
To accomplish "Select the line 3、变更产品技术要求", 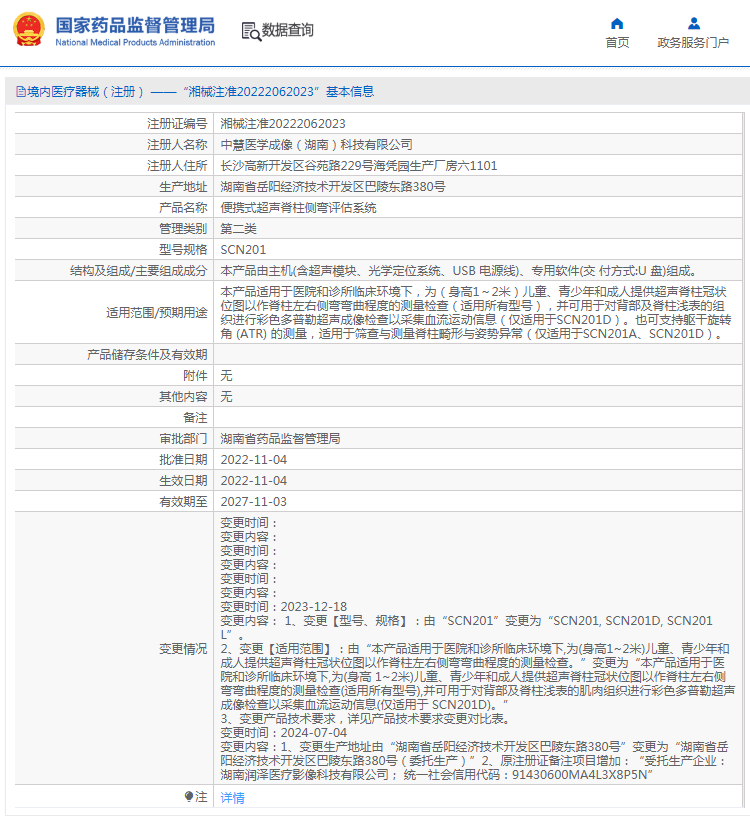I will point(366,719).
